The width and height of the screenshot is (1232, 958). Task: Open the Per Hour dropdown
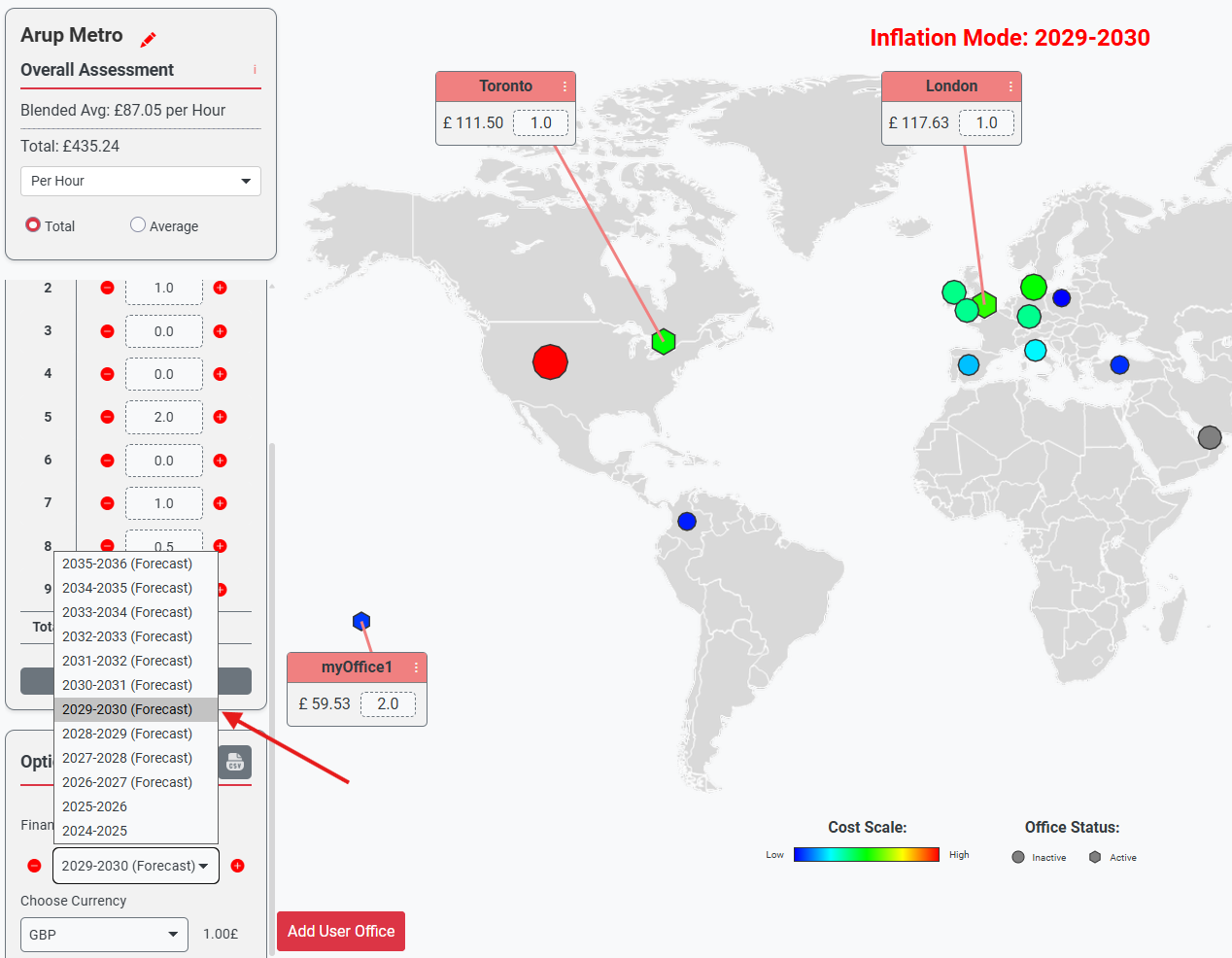141,182
